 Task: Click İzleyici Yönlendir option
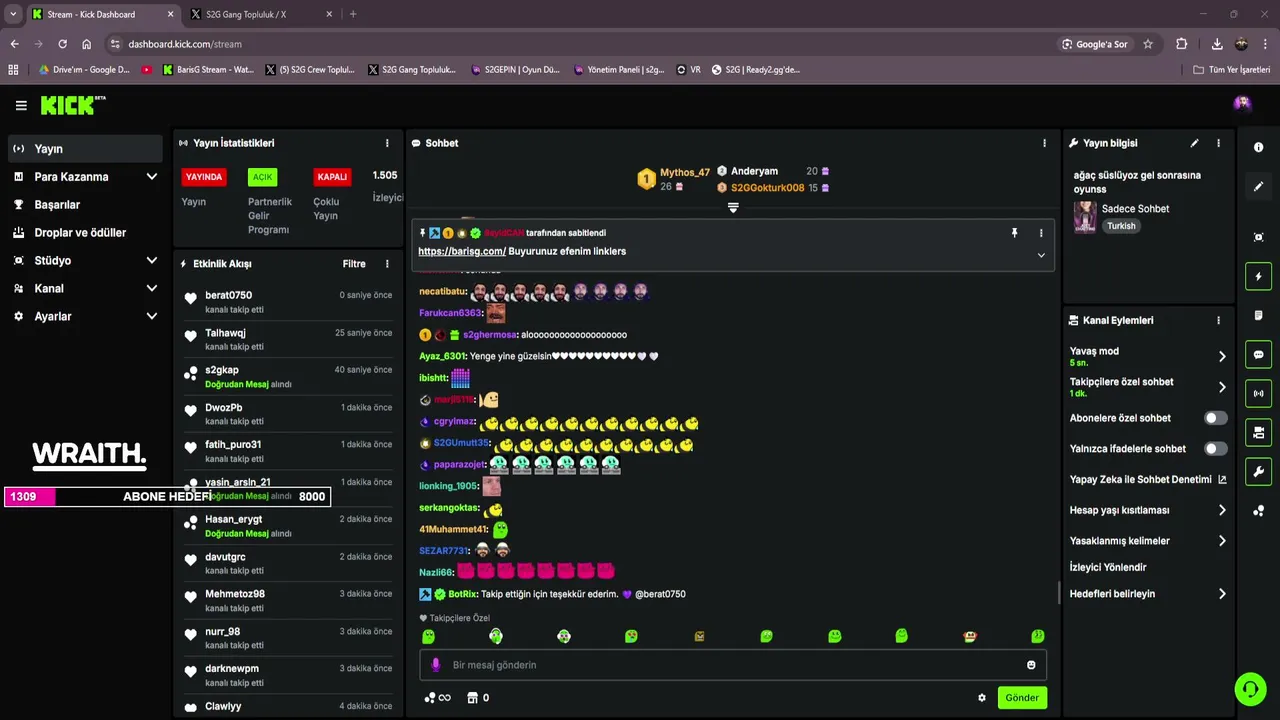1108,567
